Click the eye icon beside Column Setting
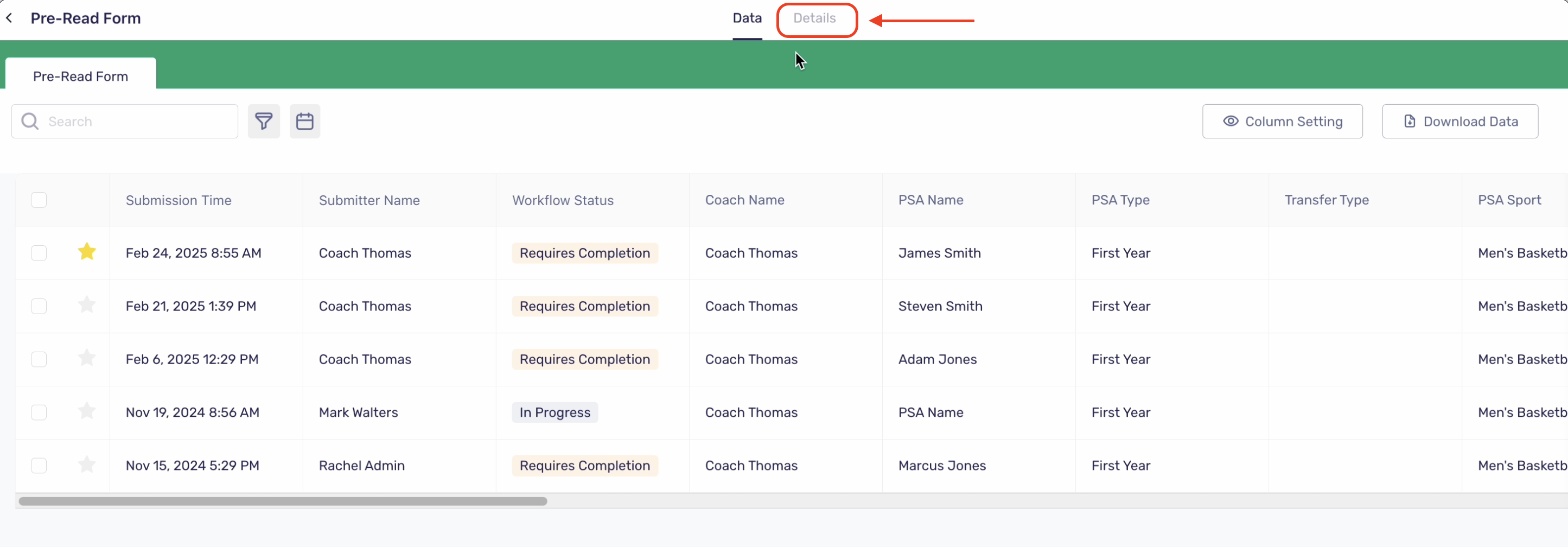The height and width of the screenshot is (547, 1568). (1230, 121)
